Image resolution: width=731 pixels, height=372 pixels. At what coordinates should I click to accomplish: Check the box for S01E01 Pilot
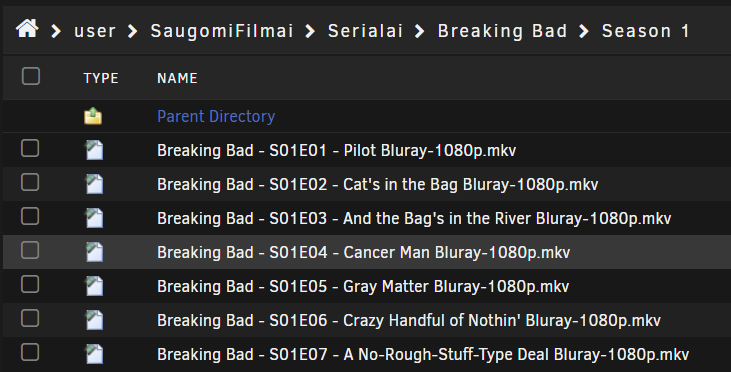30,148
